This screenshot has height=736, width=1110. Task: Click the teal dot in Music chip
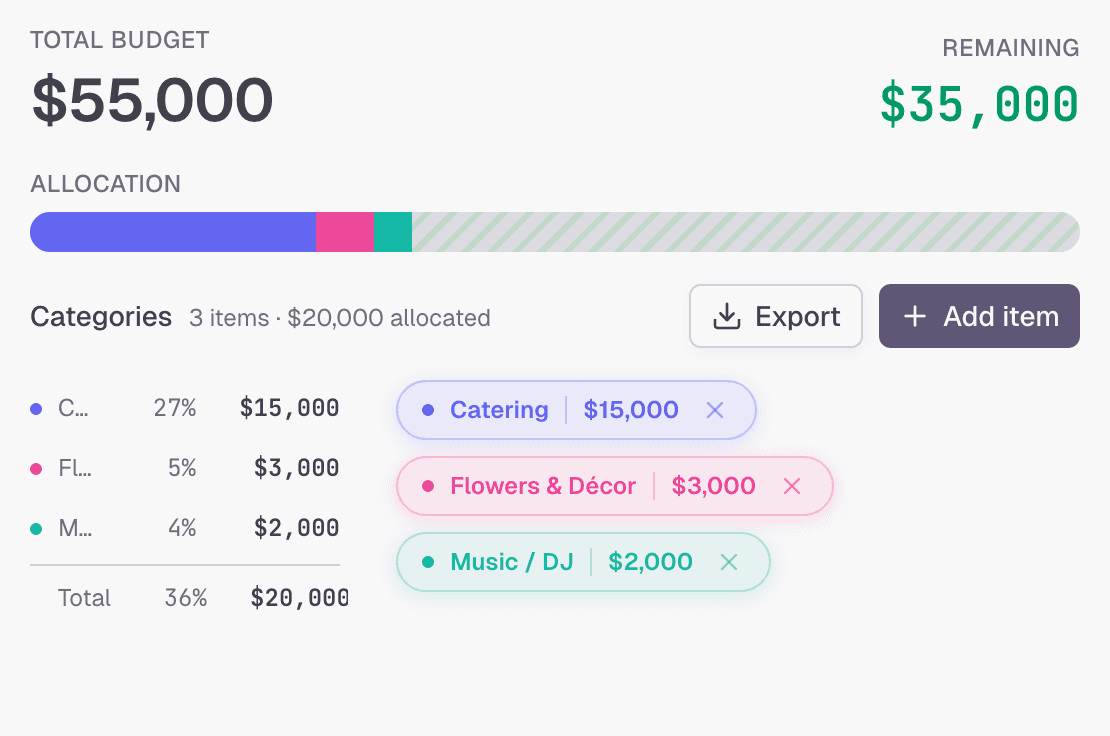click(x=428, y=562)
